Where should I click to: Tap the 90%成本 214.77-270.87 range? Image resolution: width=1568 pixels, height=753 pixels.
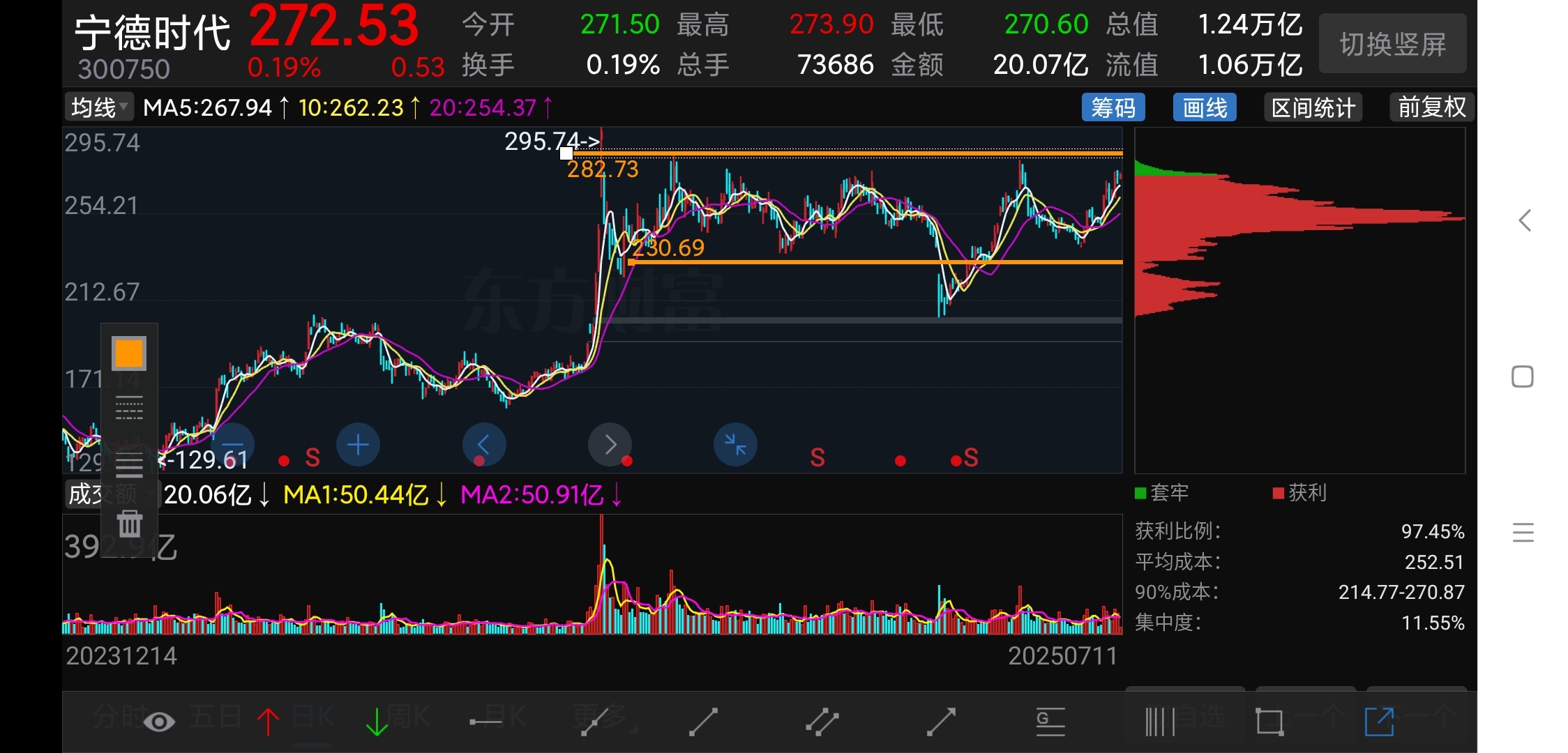point(1401,592)
